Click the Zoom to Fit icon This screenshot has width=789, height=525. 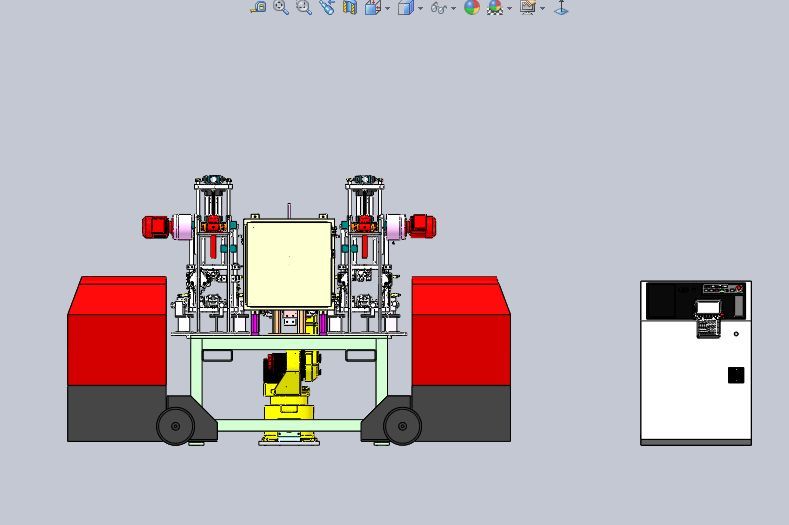click(258, 7)
